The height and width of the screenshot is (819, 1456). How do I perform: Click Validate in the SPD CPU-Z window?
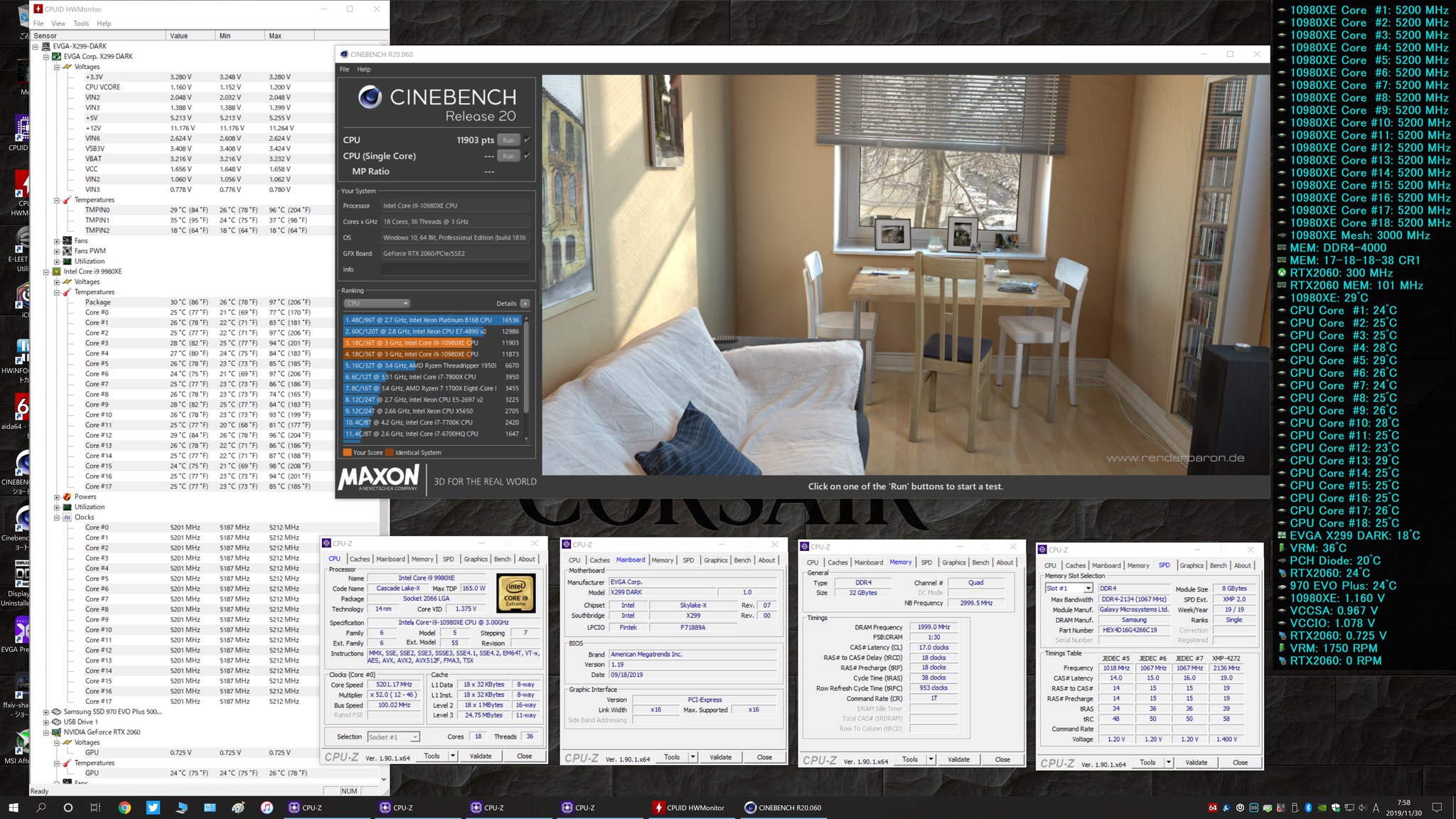tap(1197, 762)
